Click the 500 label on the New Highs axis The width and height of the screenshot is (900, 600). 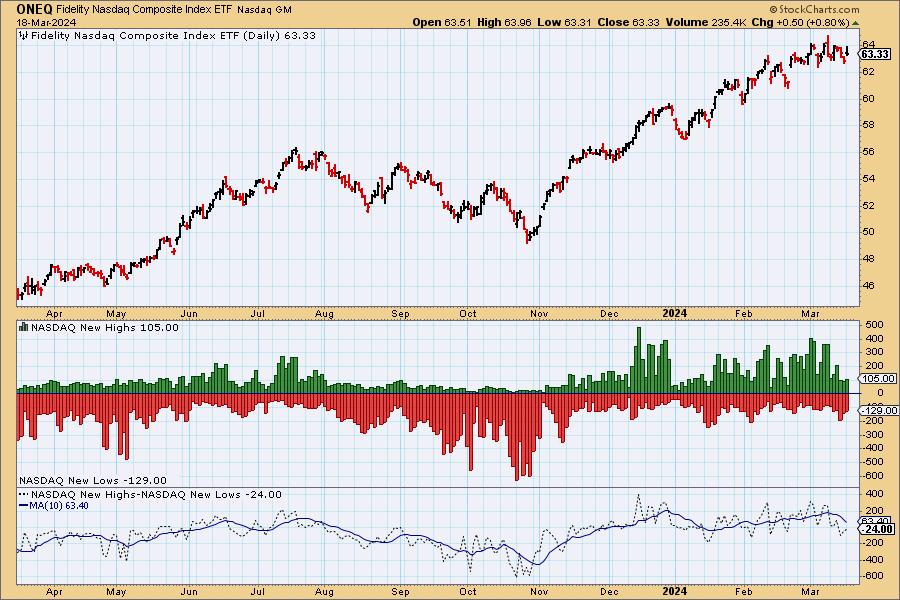click(x=874, y=325)
